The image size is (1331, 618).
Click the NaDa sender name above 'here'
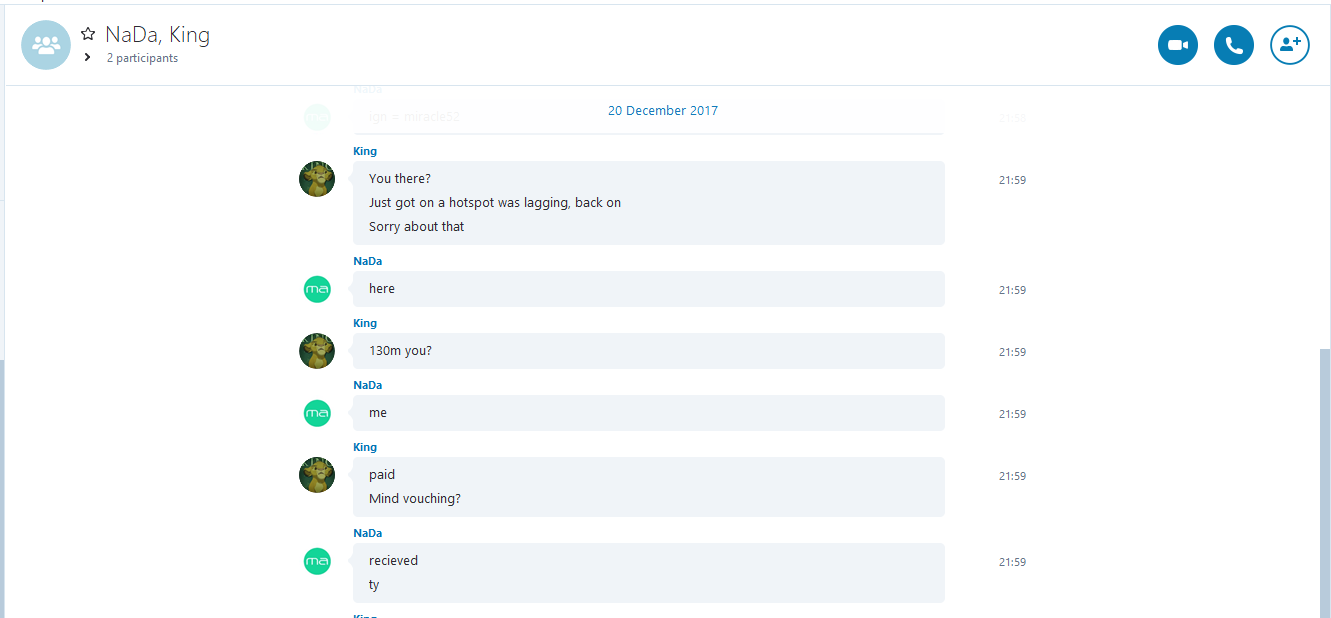(x=368, y=261)
